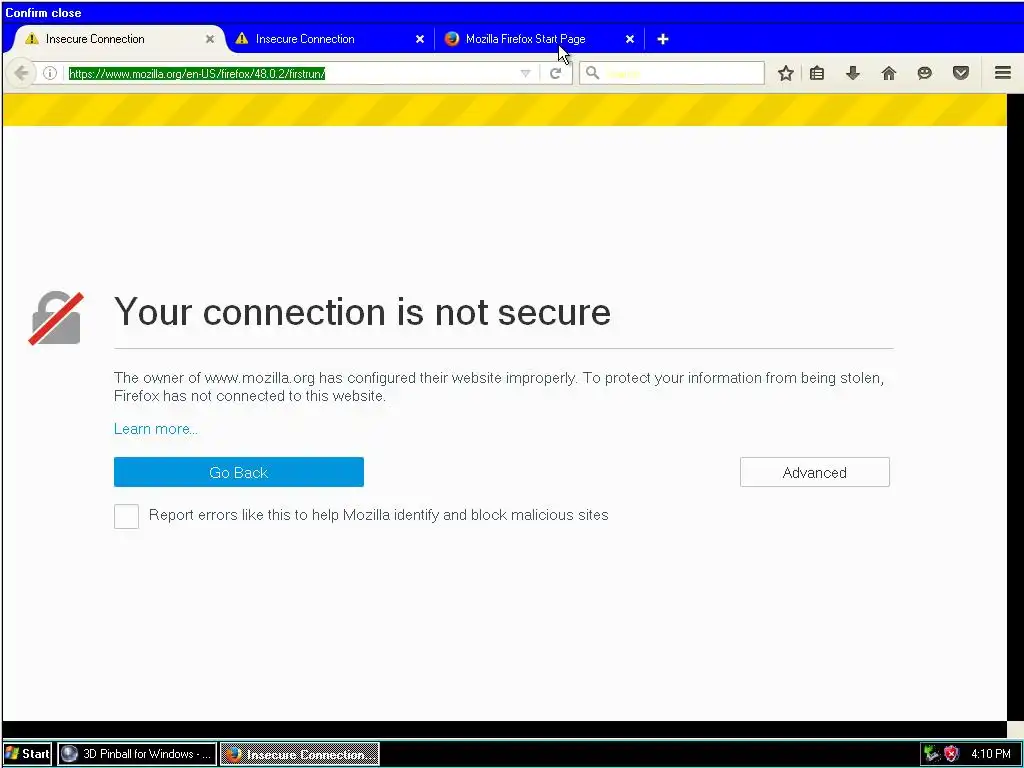Click red shield security tray icon
1024x768 pixels.
pos(951,754)
